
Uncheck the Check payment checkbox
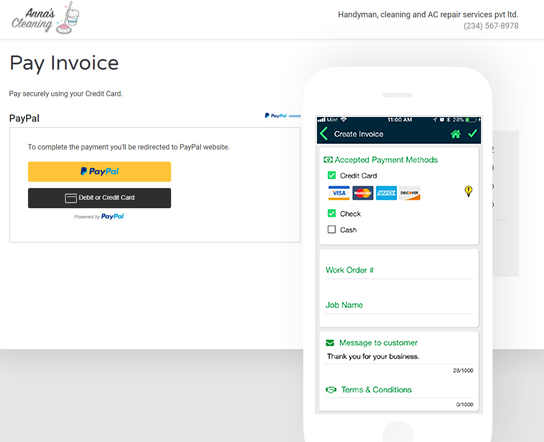pyautogui.click(x=332, y=213)
